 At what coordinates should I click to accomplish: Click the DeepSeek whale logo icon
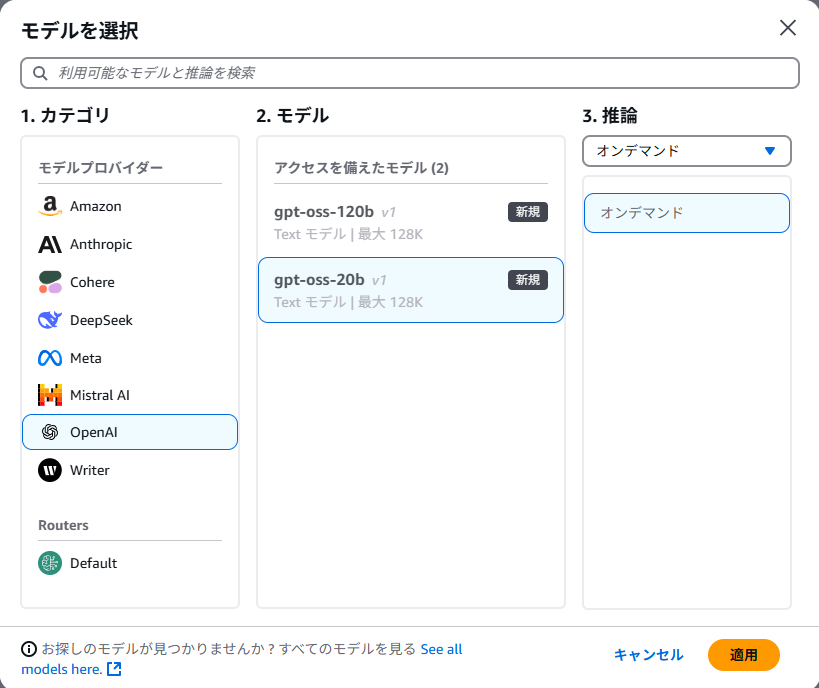pos(50,320)
